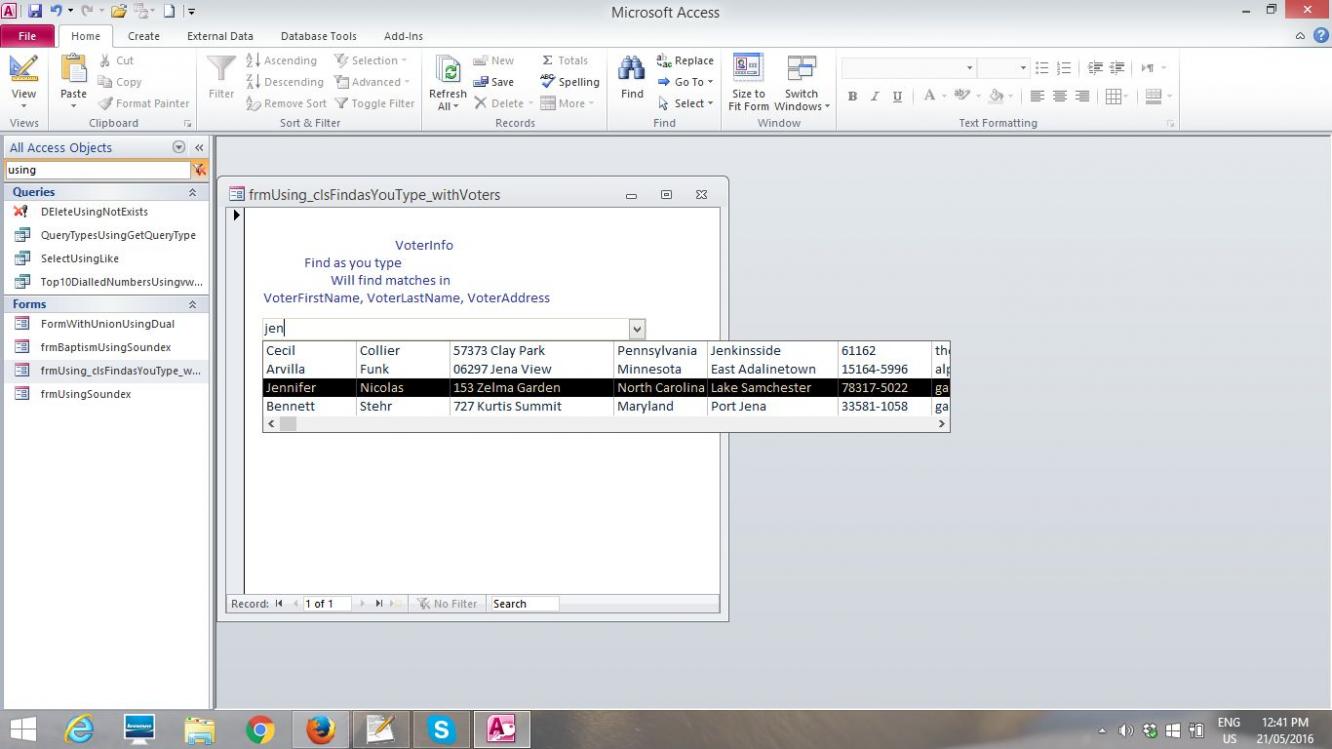Select the Cecil Collier row
The image size is (1332, 749).
coord(606,351)
